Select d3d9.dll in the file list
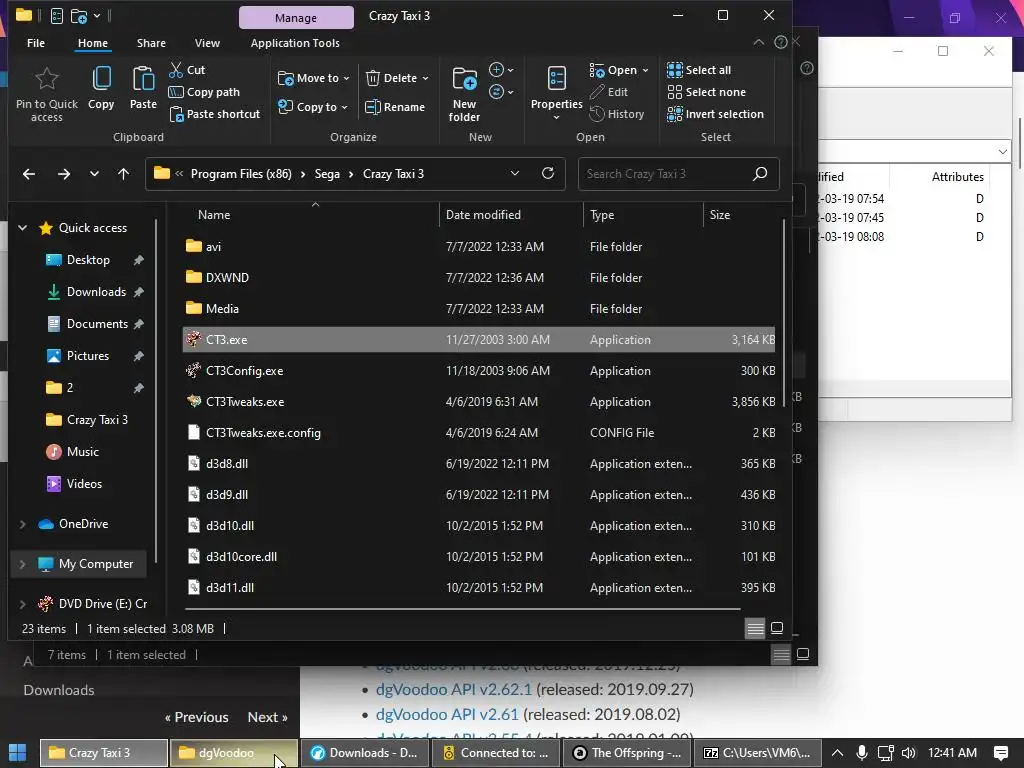The height and width of the screenshot is (768, 1024). pyautogui.click(x=479, y=495)
